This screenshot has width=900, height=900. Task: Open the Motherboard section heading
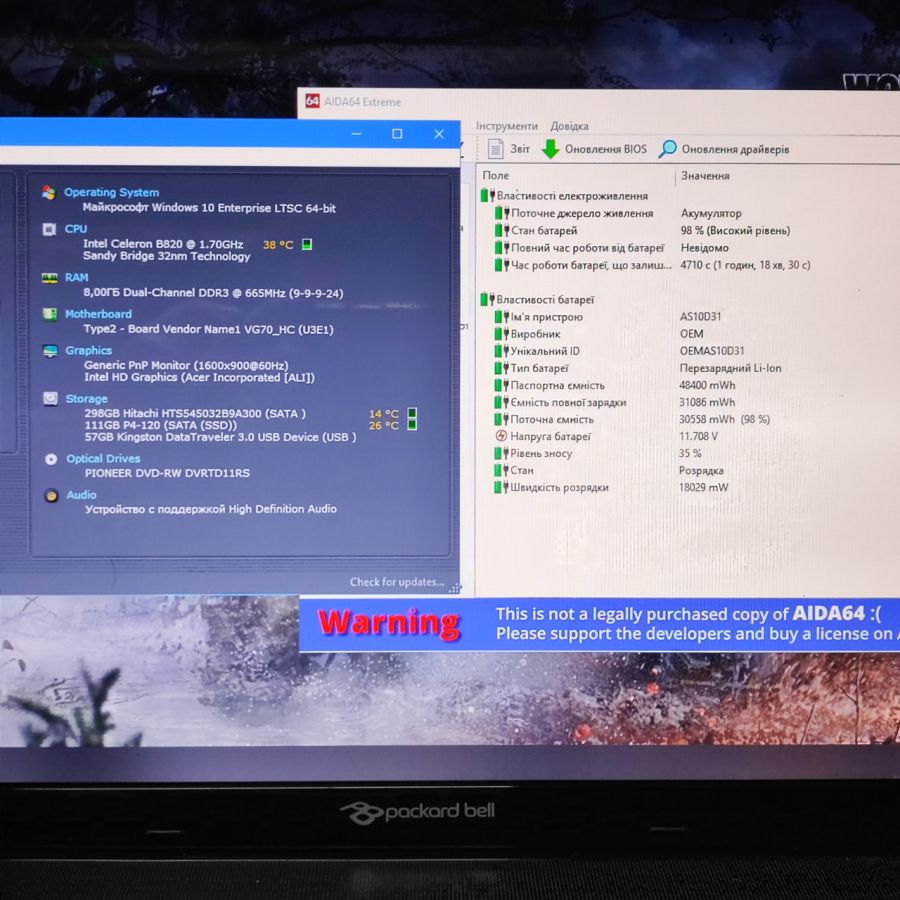[98, 314]
